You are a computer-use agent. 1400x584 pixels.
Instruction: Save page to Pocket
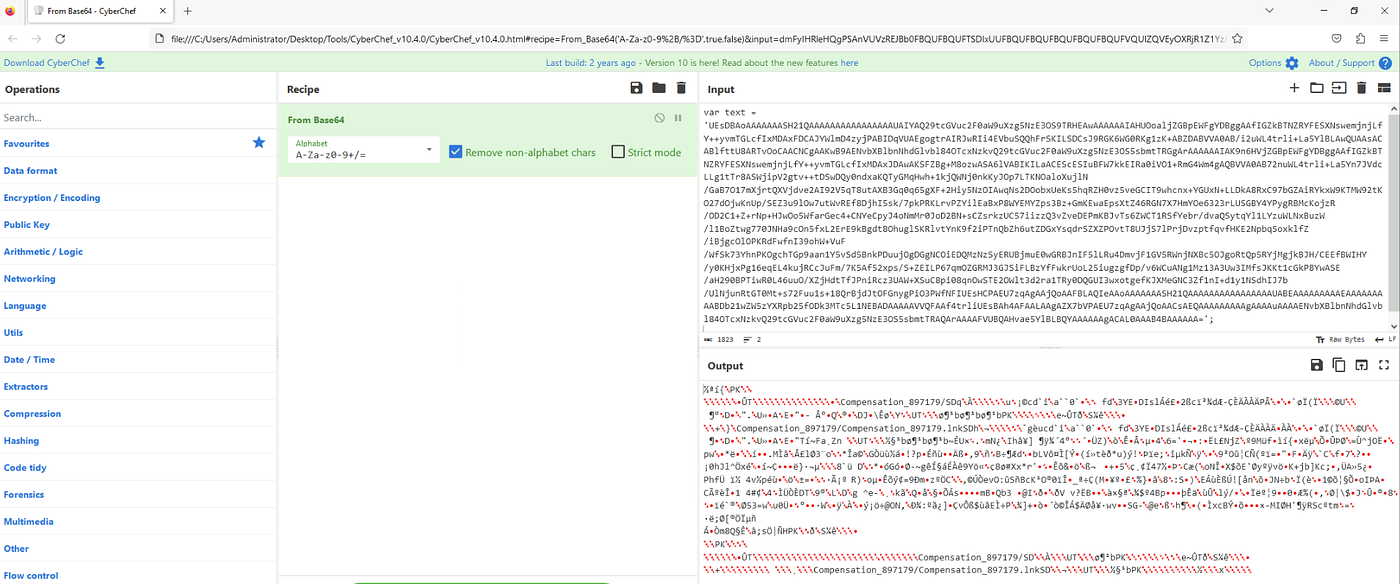tap(1337, 38)
